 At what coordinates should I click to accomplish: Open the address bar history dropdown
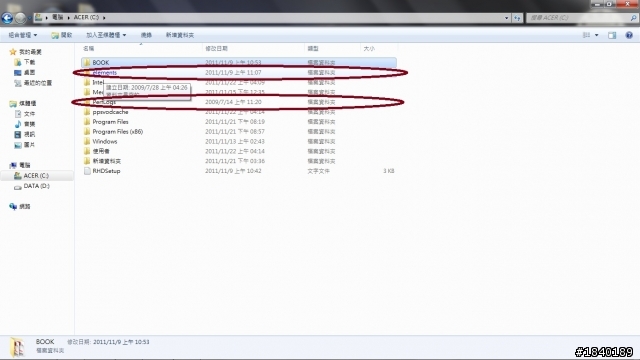tap(507, 18)
